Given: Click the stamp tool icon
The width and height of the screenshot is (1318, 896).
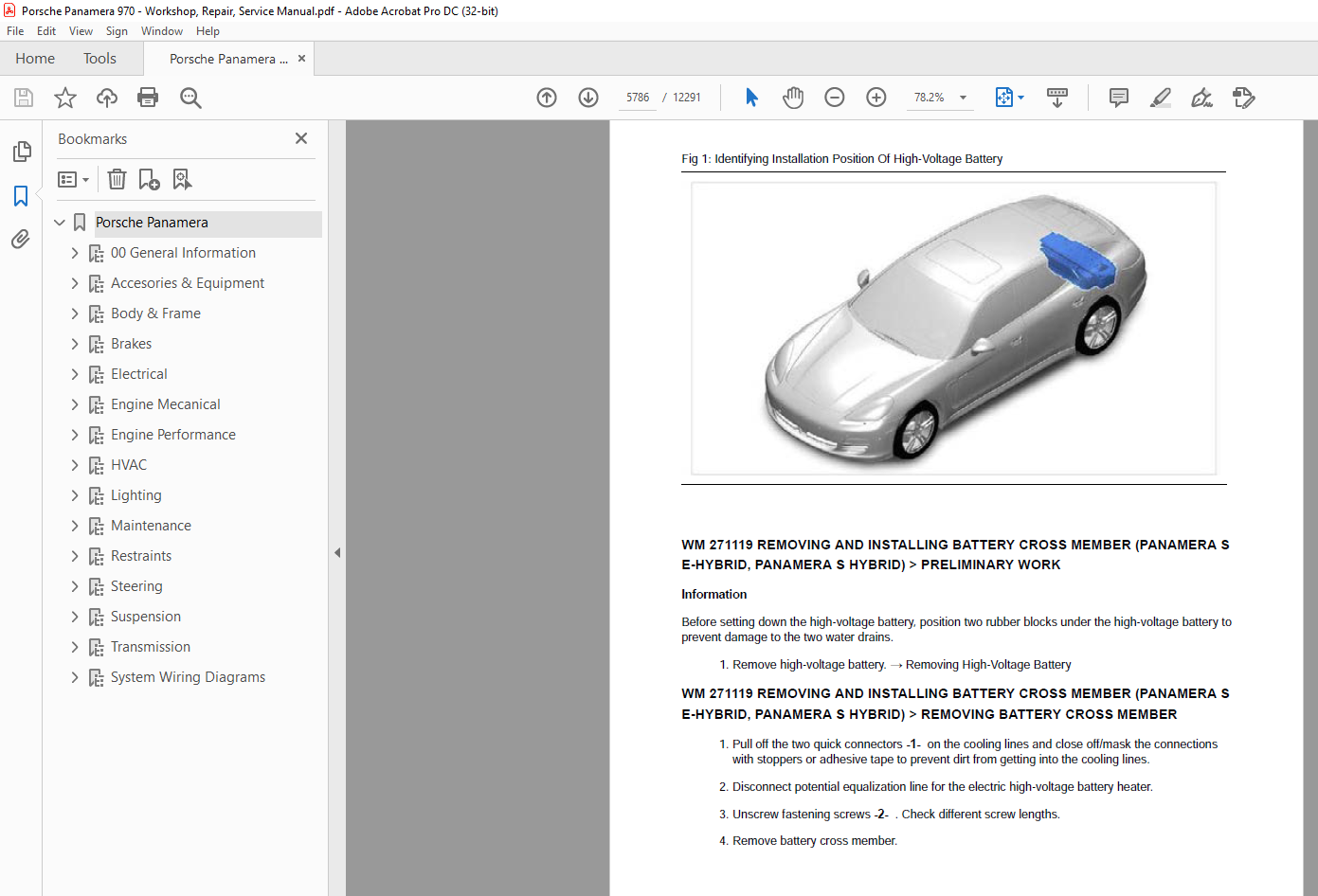Looking at the screenshot, I should point(1244,98).
